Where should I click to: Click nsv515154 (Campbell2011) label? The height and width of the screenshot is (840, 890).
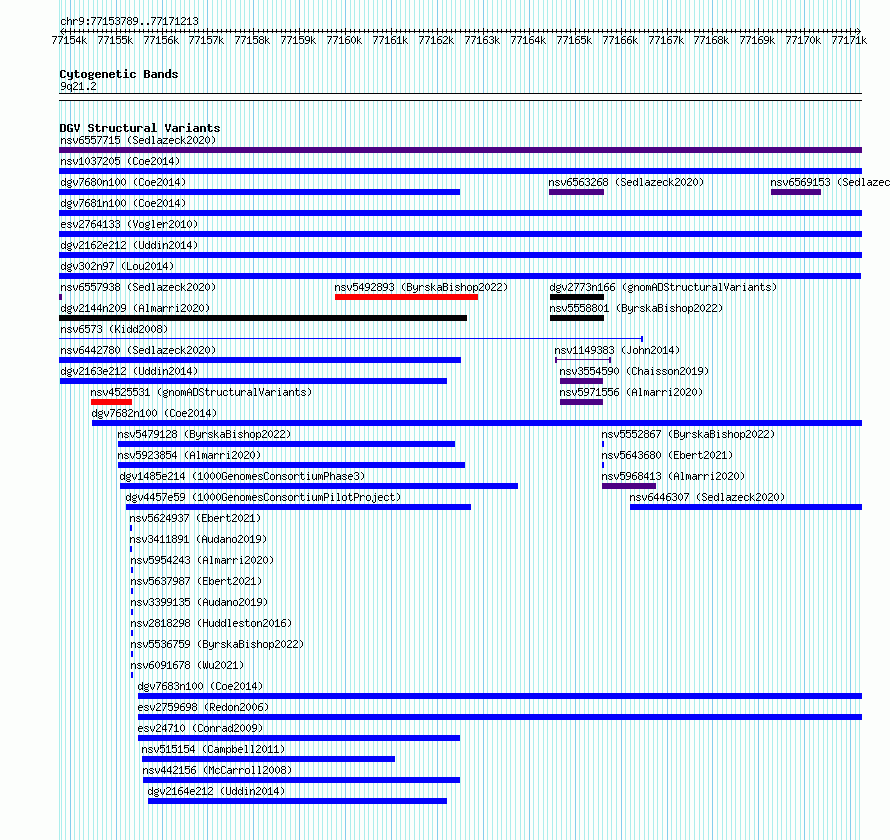213,749
